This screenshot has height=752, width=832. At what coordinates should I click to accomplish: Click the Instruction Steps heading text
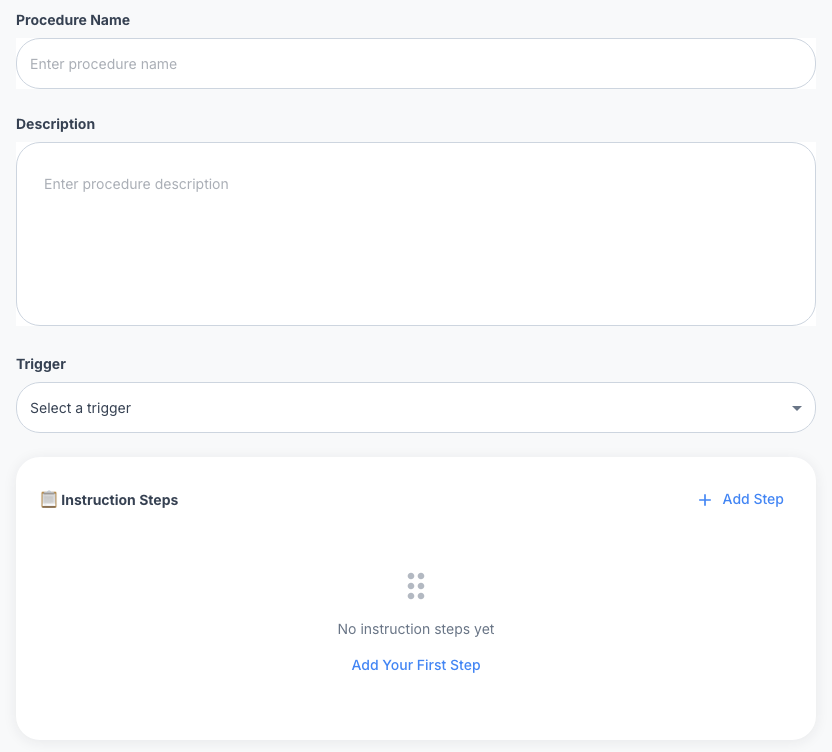(x=119, y=500)
